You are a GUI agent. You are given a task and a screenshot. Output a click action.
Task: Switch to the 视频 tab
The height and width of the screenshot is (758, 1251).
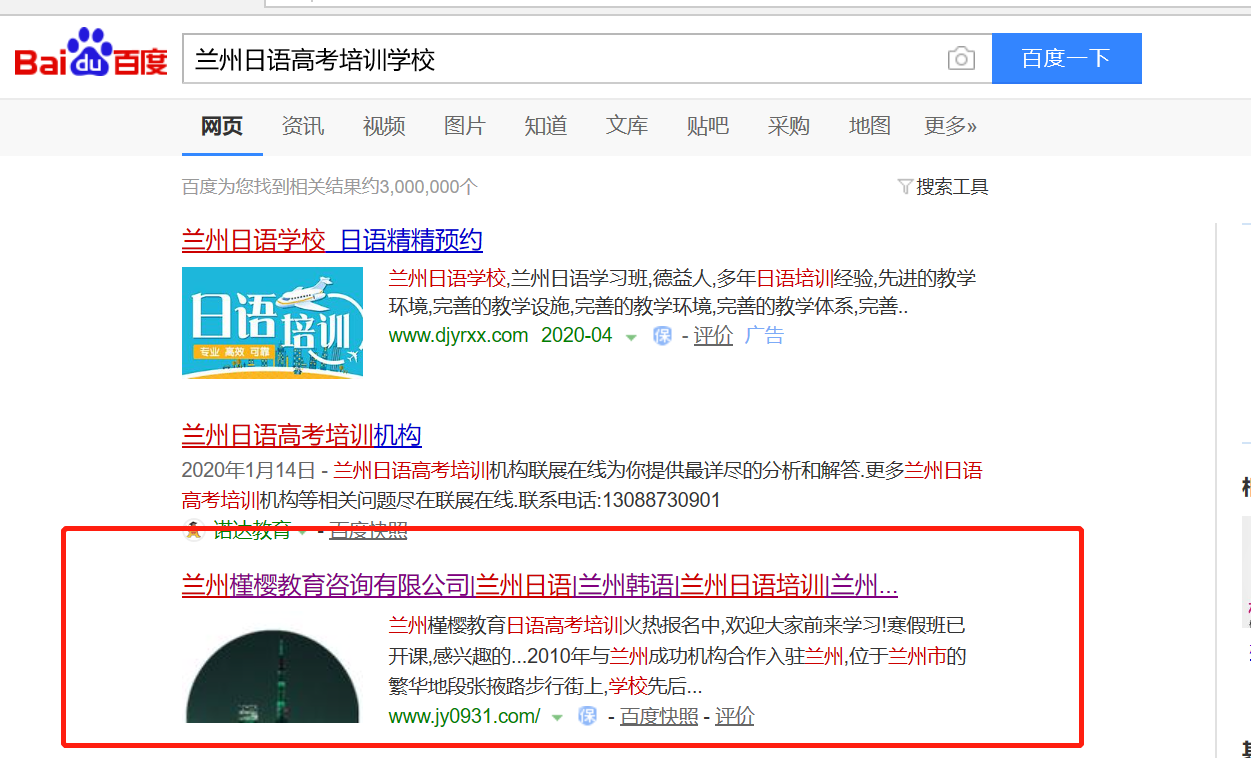(384, 126)
